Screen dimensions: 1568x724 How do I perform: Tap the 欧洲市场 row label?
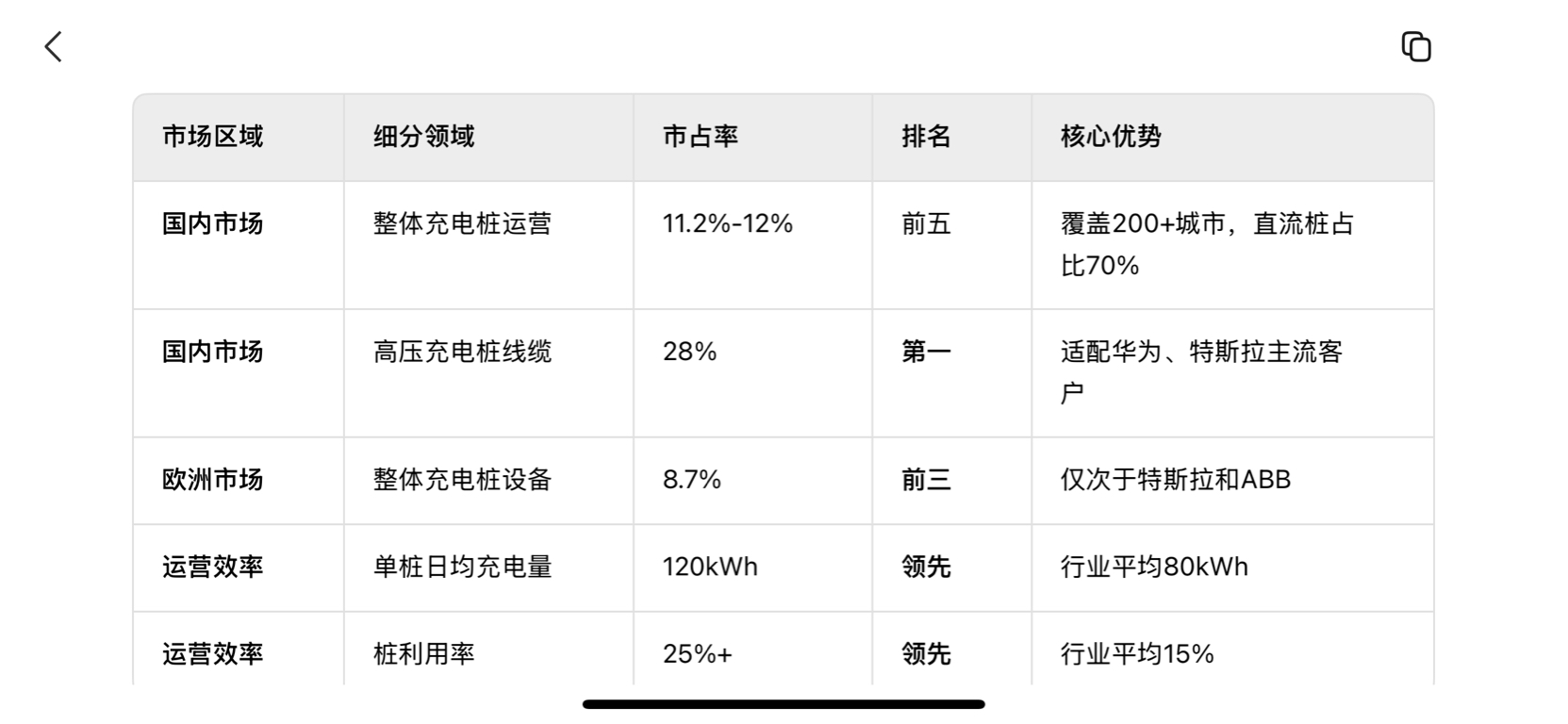click(x=212, y=480)
